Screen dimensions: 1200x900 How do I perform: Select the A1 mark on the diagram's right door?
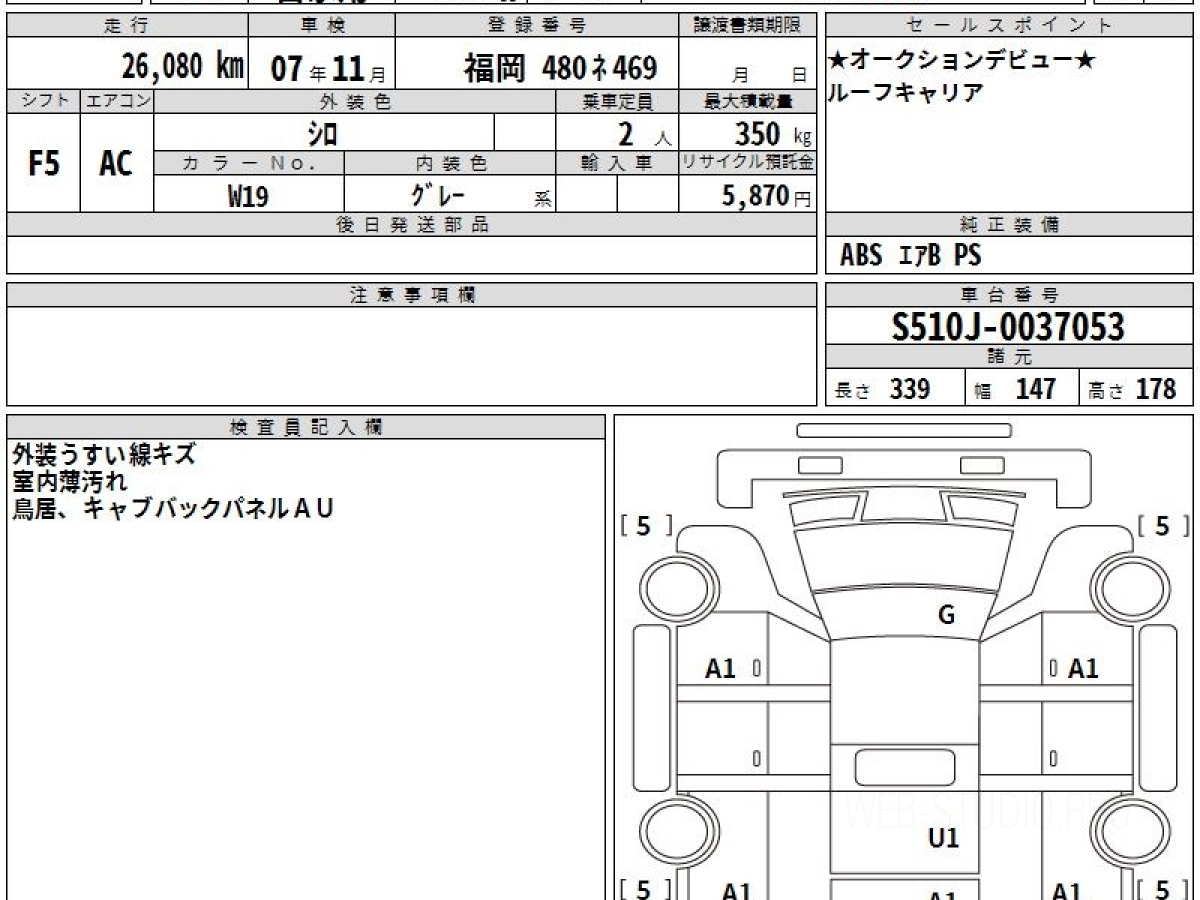coord(1083,669)
